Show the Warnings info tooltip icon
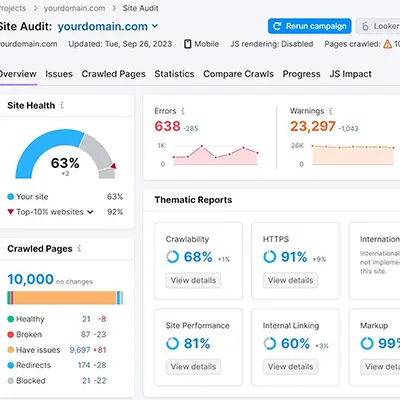The width and height of the screenshot is (400, 400). pyautogui.click(x=330, y=111)
